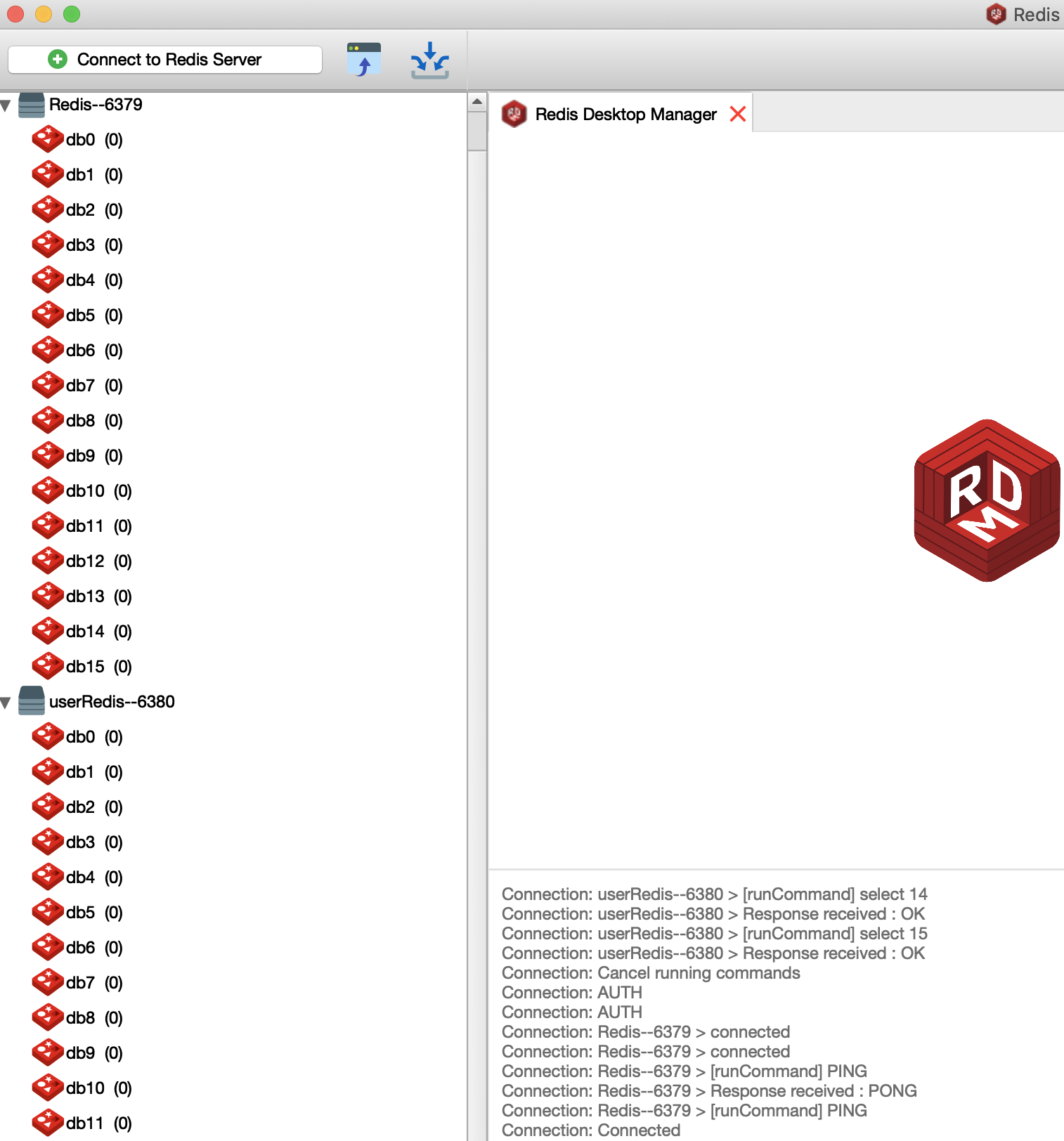
Task: Click the scroll up arrow of the connection tree
Action: (477, 101)
